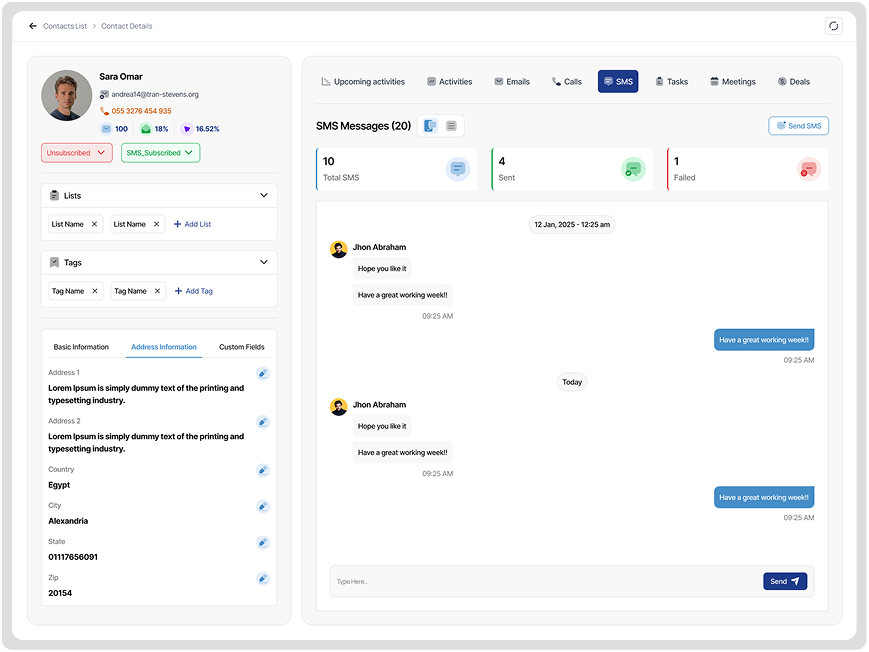Switch SMS view to list layout
Image resolution: width=869 pixels, height=652 pixels.
pyautogui.click(x=451, y=126)
